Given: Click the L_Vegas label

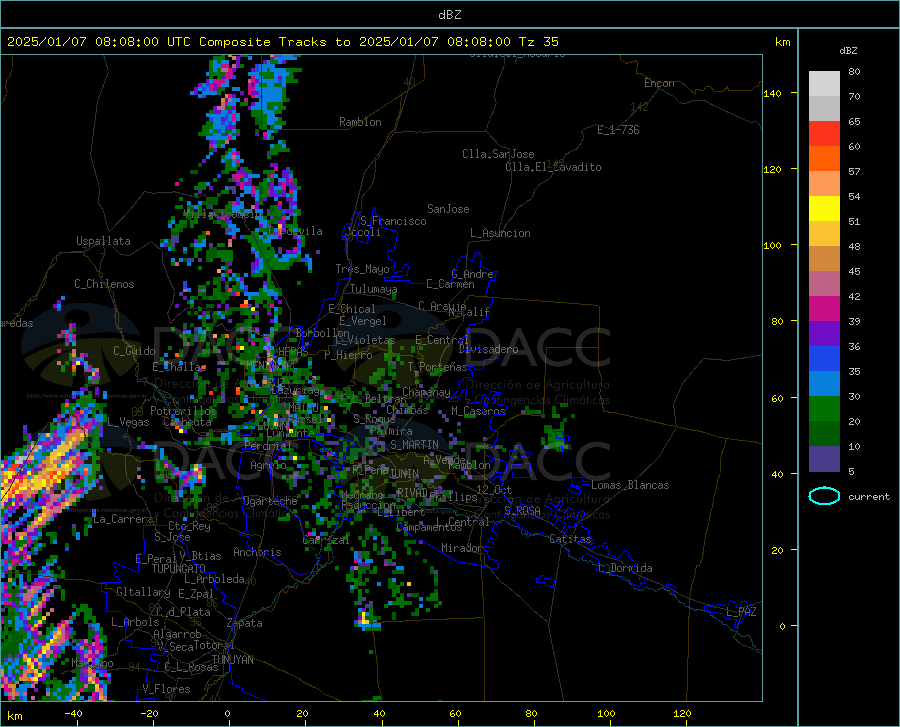Looking at the screenshot, I should coord(128,422).
